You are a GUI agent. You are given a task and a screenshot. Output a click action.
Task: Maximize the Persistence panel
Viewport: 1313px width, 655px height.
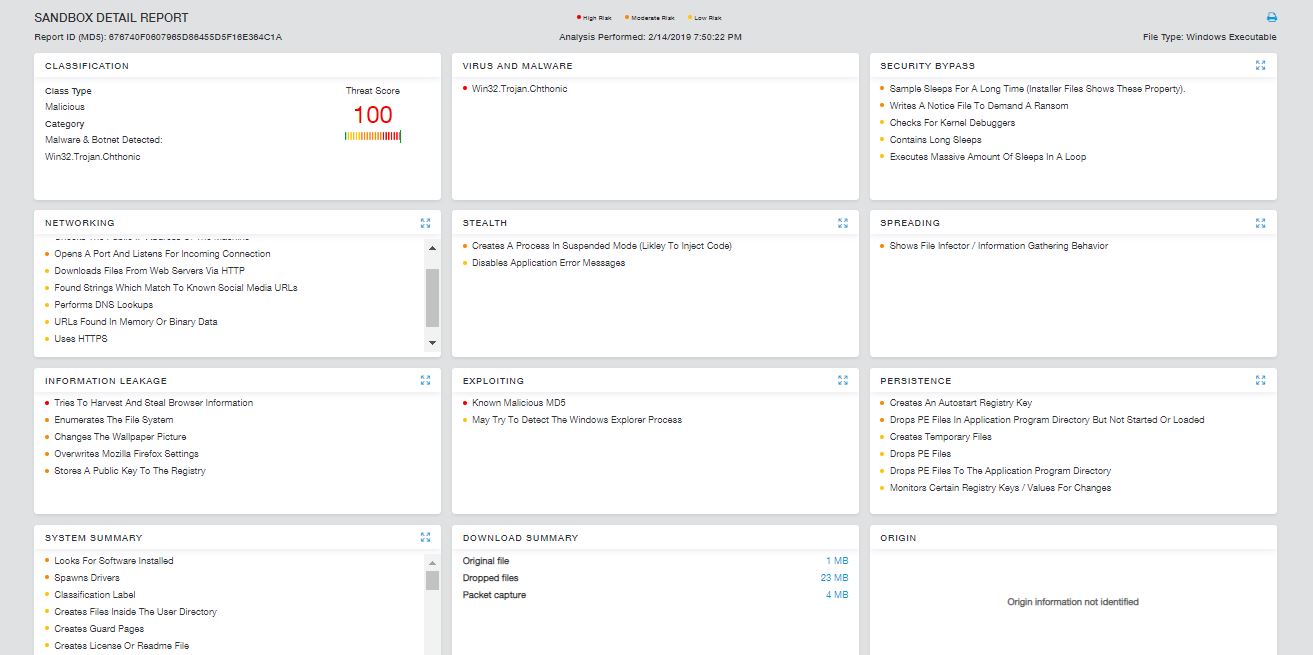coord(1260,381)
